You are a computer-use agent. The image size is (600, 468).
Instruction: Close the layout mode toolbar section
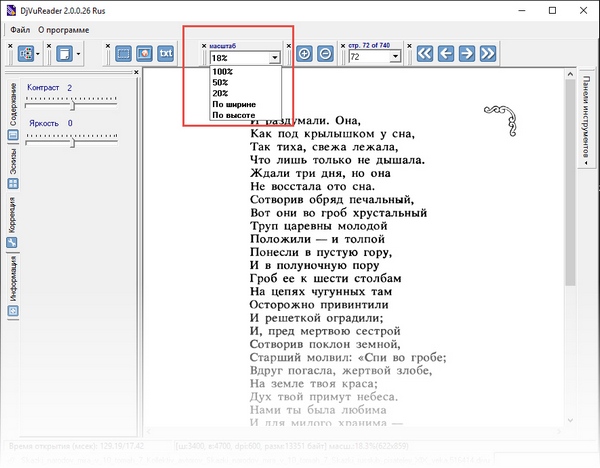pyautogui.click(x=10, y=46)
